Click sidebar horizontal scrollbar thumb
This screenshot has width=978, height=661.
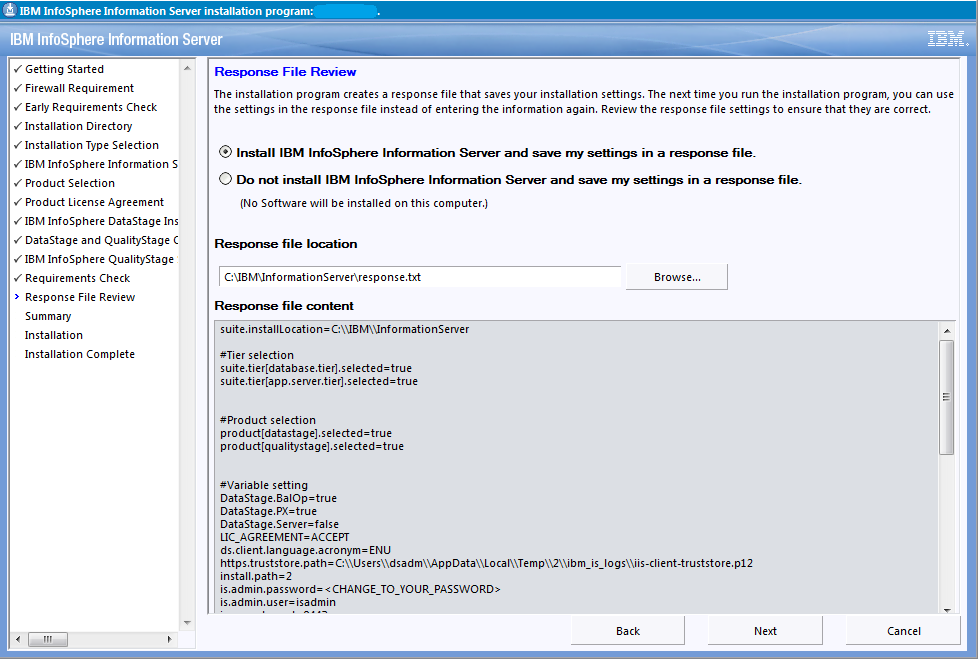coord(48,639)
